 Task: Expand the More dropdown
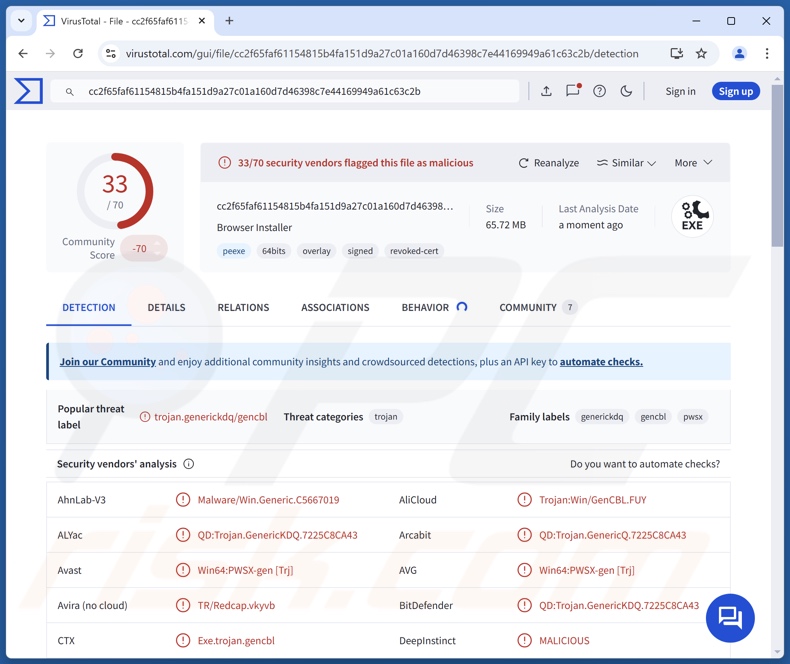click(x=693, y=163)
